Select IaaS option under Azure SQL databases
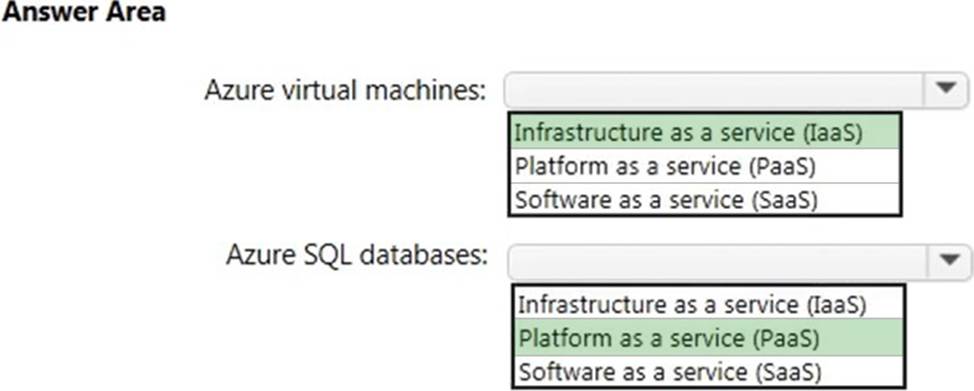This screenshot has width=974, height=391. point(708,303)
